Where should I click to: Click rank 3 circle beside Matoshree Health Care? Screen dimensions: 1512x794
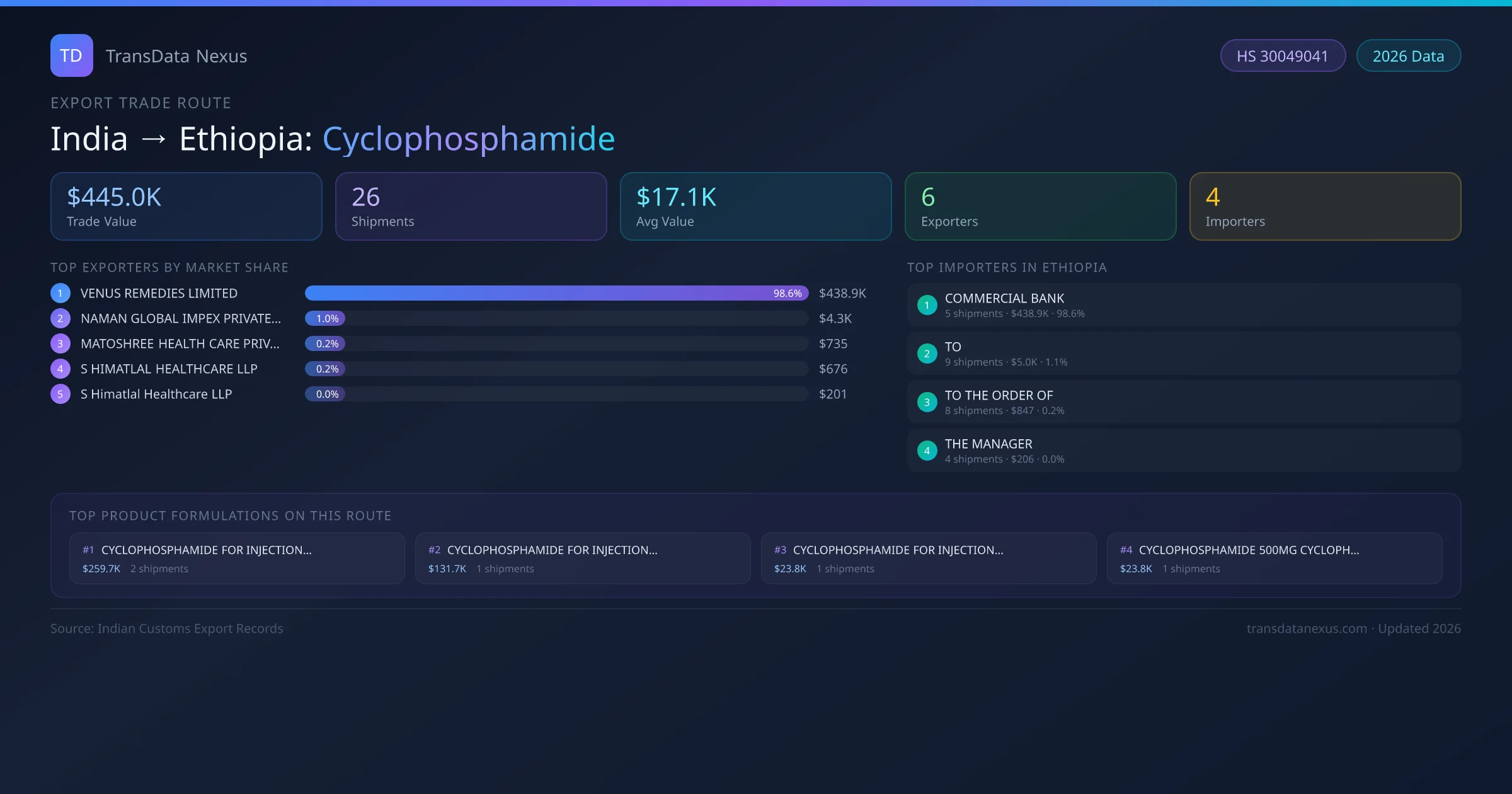[x=60, y=343]
